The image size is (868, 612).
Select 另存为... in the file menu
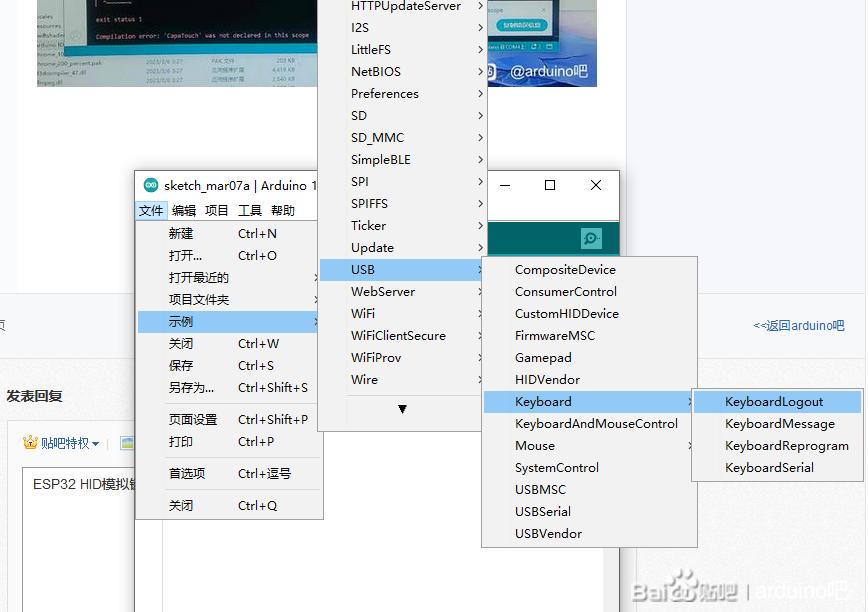click(229, 388)
